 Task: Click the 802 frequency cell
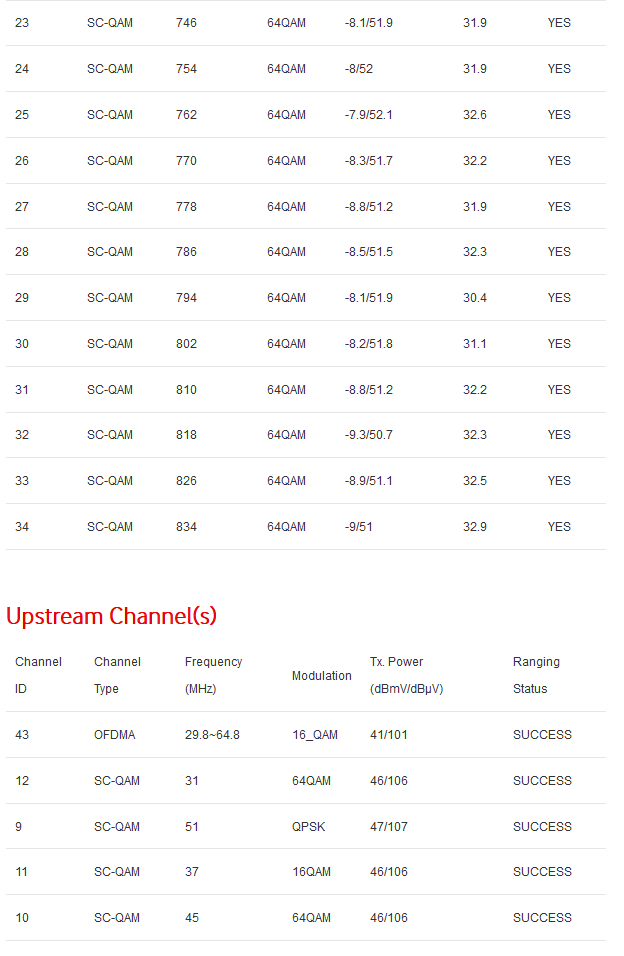186,344
